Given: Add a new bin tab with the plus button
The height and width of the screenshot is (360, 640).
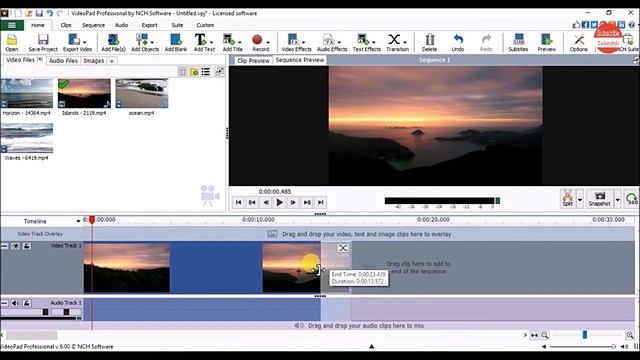Looking at the screenshot, I should [111, 61].
